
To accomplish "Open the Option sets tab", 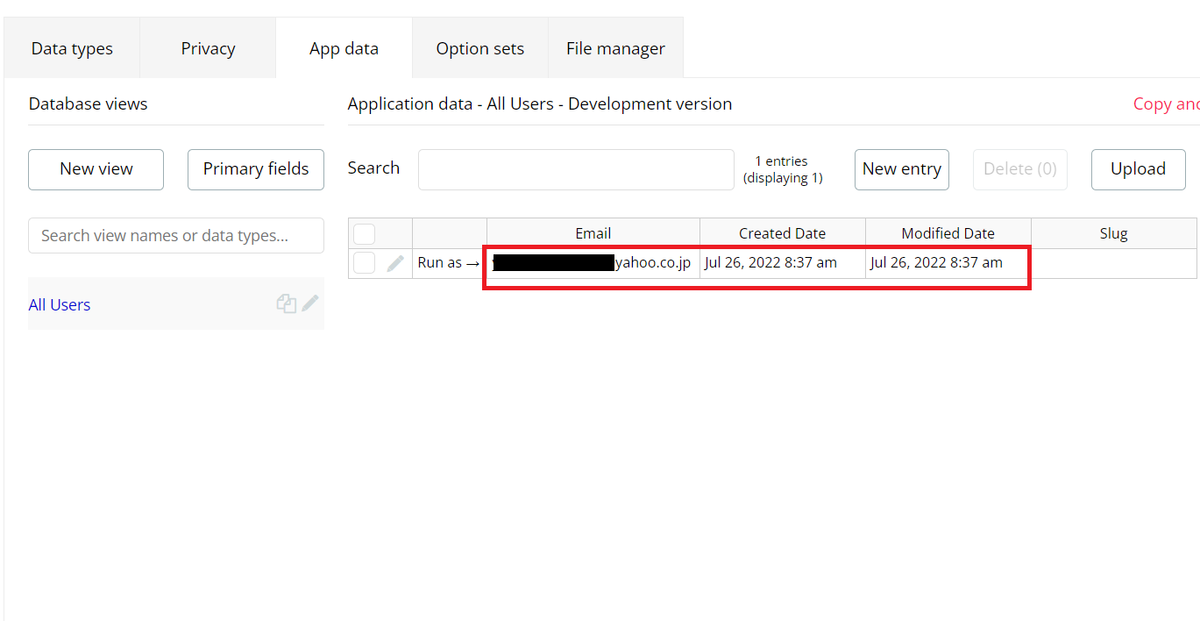I will [x=480, y=48].
